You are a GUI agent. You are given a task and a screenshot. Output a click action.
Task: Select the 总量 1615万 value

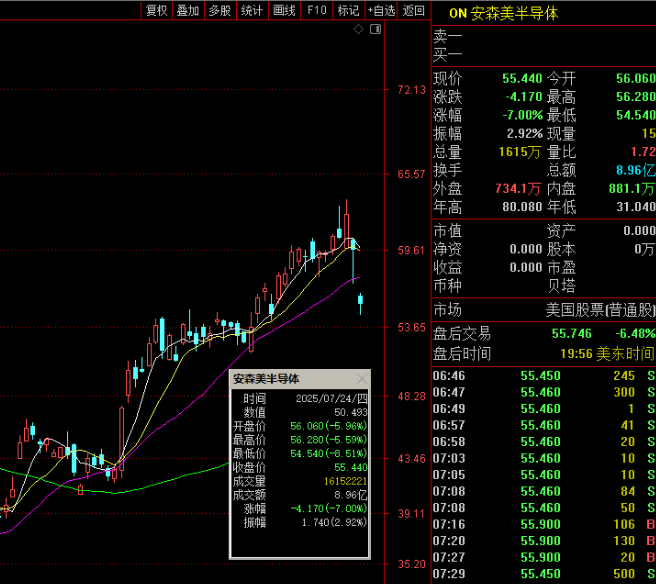click(x=520, y=152)
